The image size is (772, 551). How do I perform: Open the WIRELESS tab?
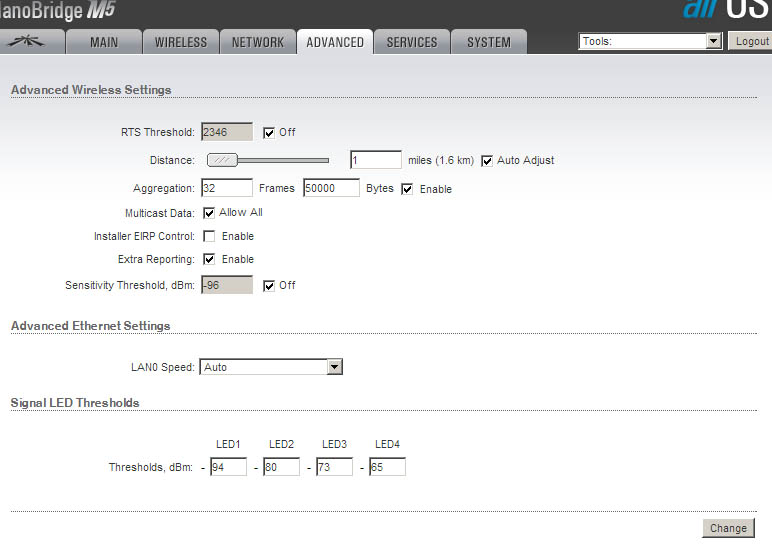point(181,42)
